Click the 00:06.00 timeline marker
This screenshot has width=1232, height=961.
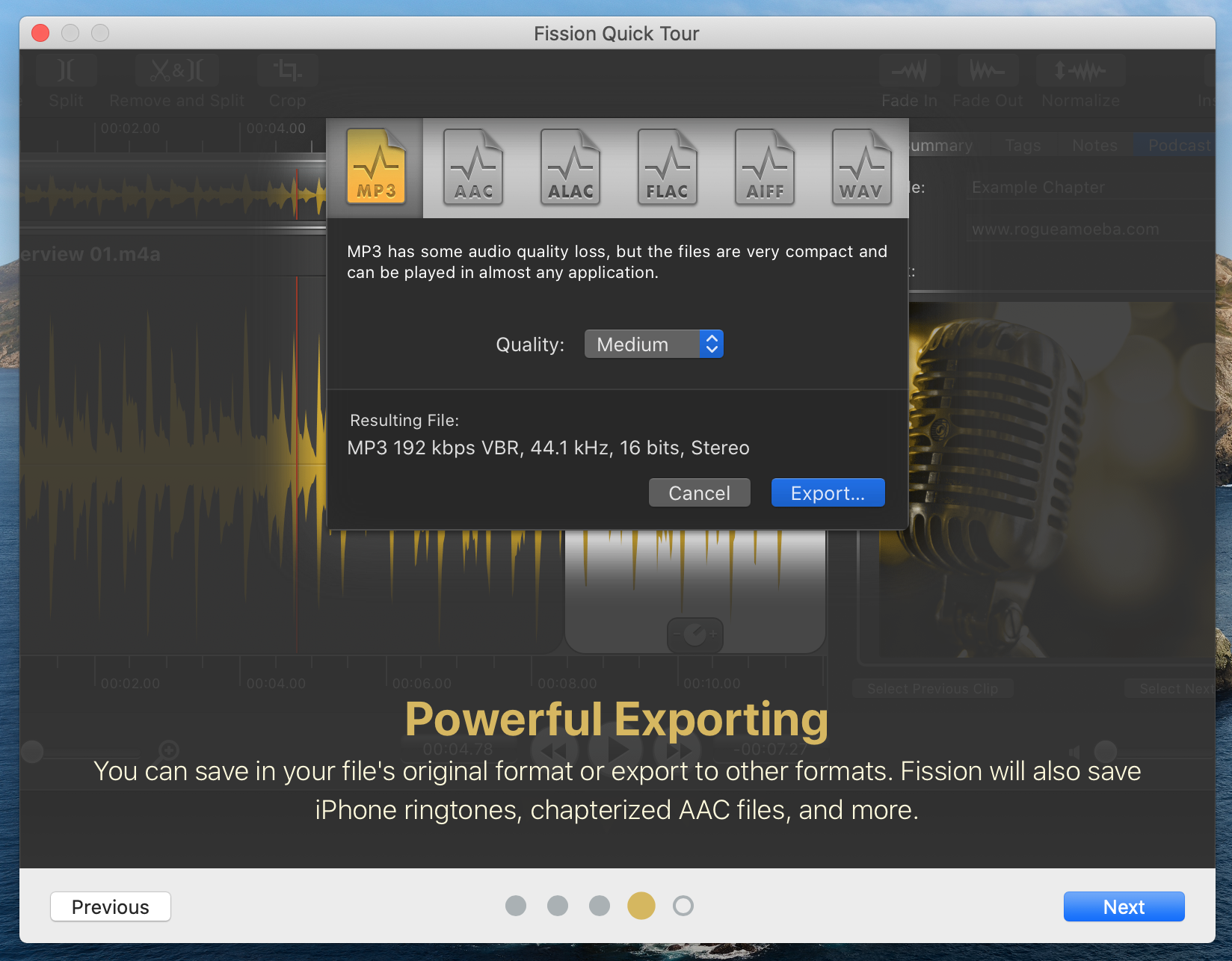point(422,683)
